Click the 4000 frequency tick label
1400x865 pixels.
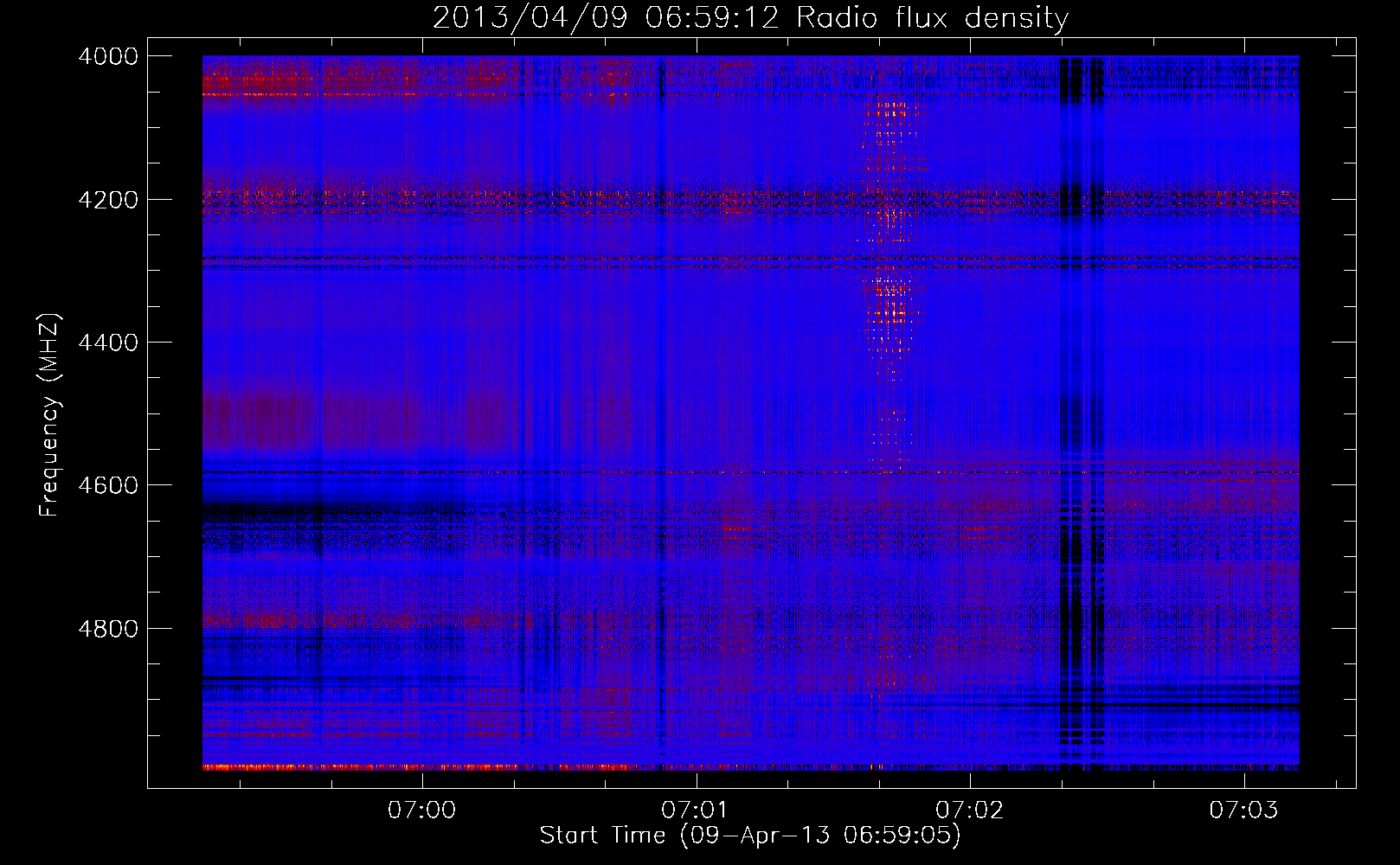(x=108, y=56)
